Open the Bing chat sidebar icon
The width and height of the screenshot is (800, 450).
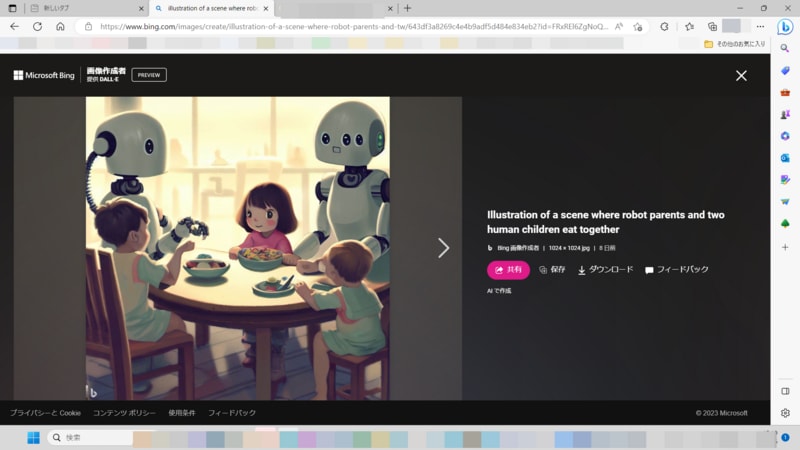(x=785, y=27)
